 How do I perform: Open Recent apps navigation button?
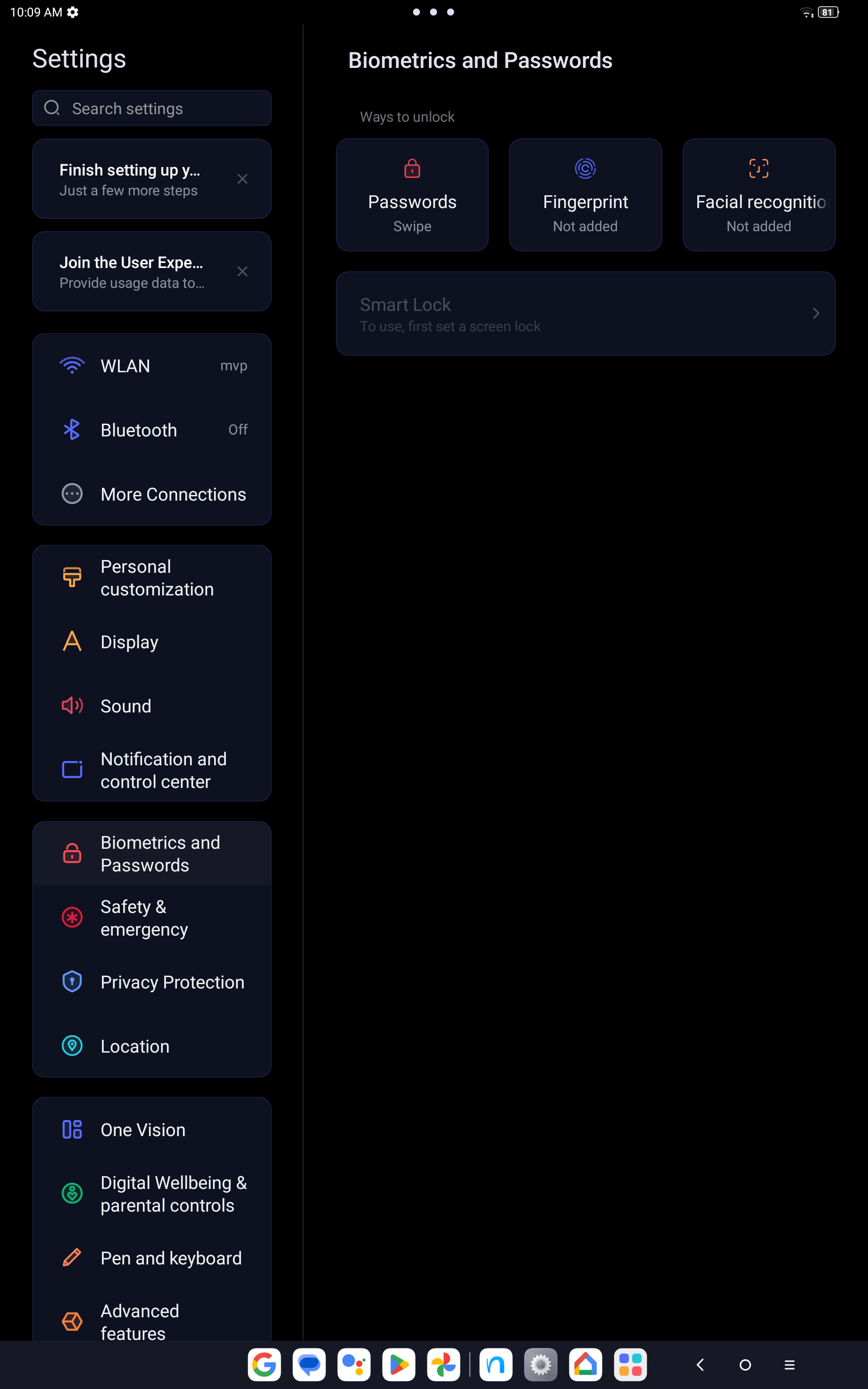[x=789, y=1364]
